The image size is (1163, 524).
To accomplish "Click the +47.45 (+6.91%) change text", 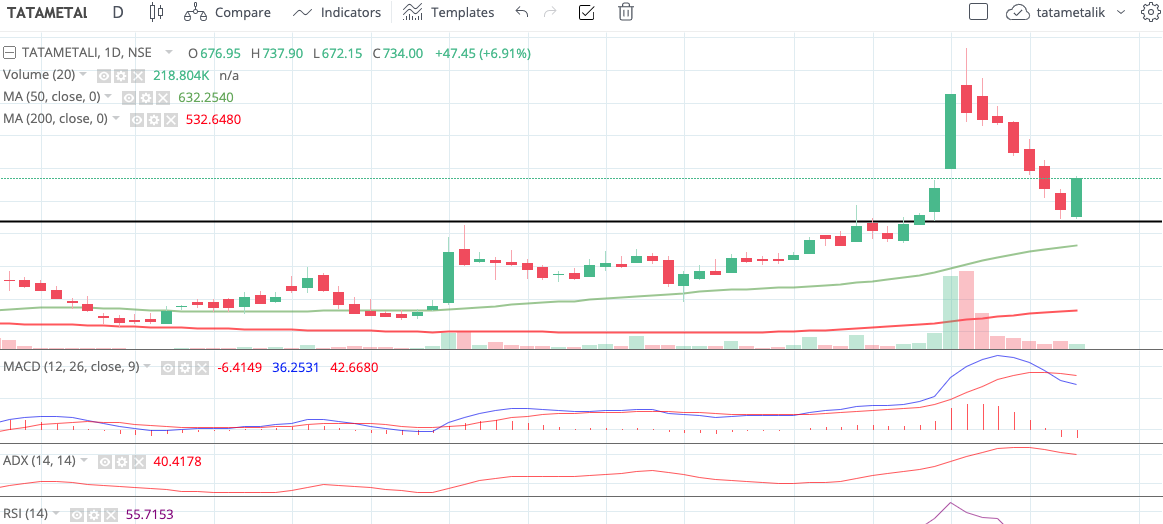I will coord(483,53).
